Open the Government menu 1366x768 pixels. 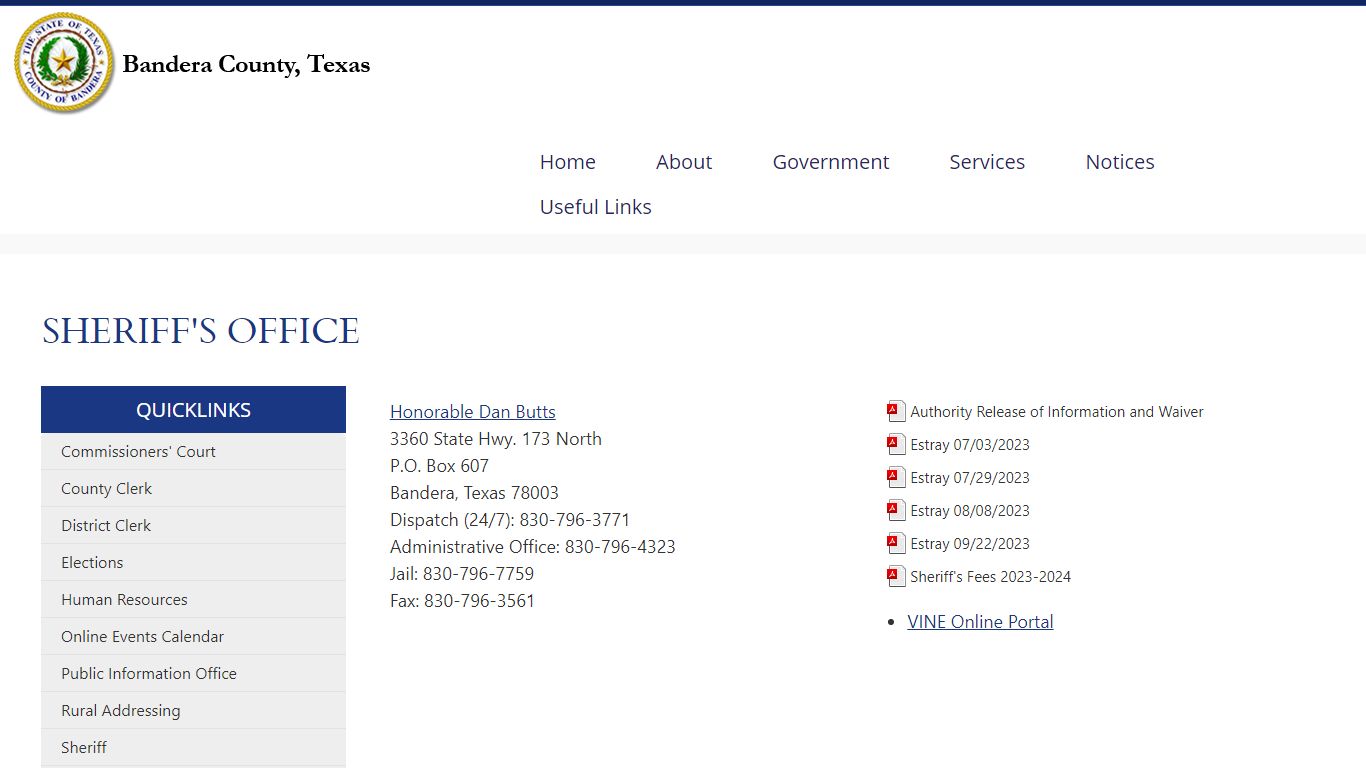831,162
